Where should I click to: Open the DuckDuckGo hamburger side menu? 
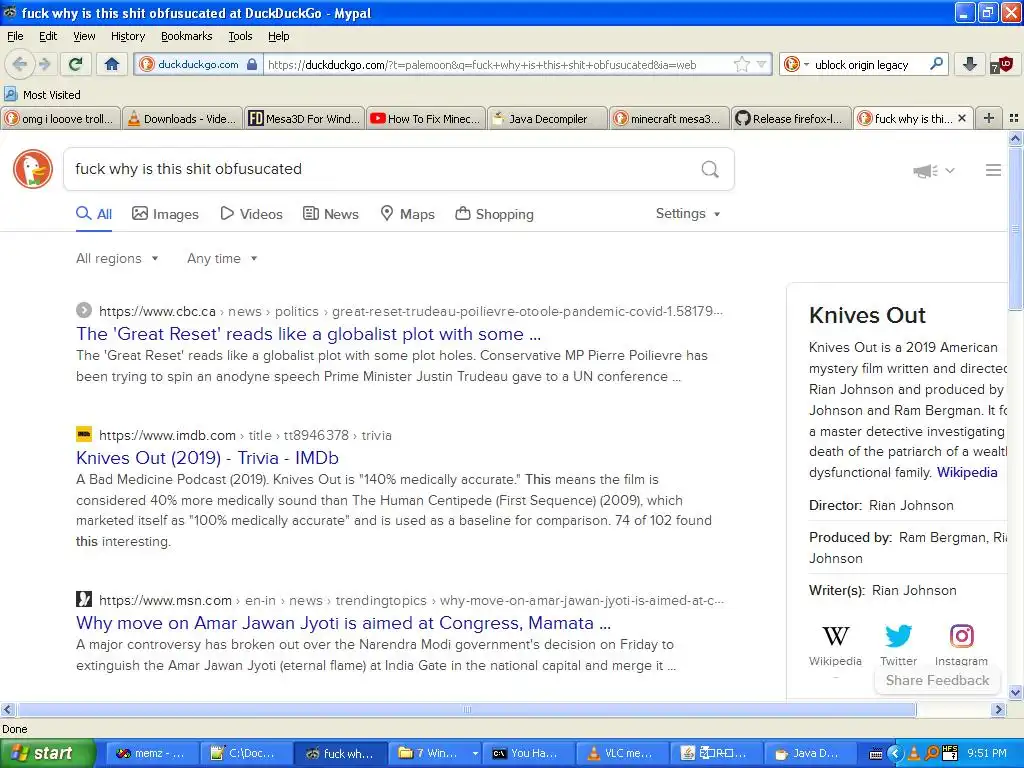click(993, 170)
